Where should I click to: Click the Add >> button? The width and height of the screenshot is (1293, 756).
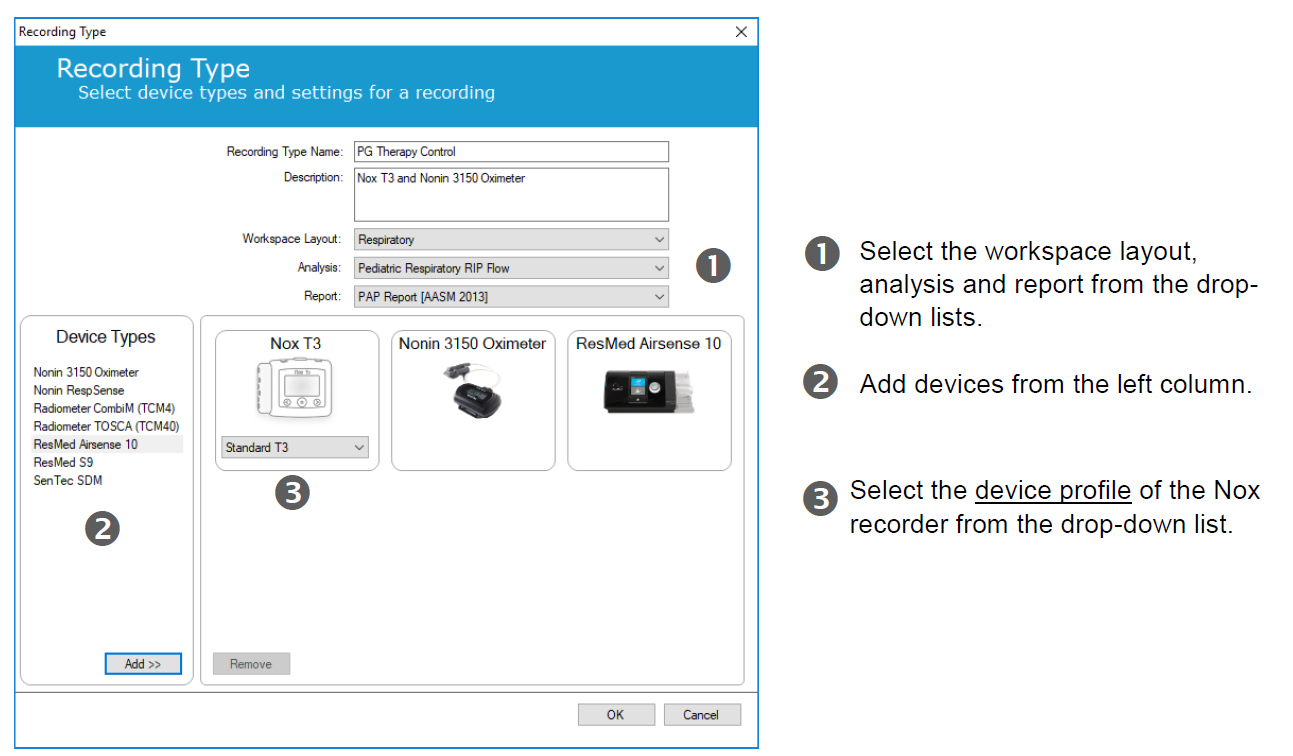143,664
